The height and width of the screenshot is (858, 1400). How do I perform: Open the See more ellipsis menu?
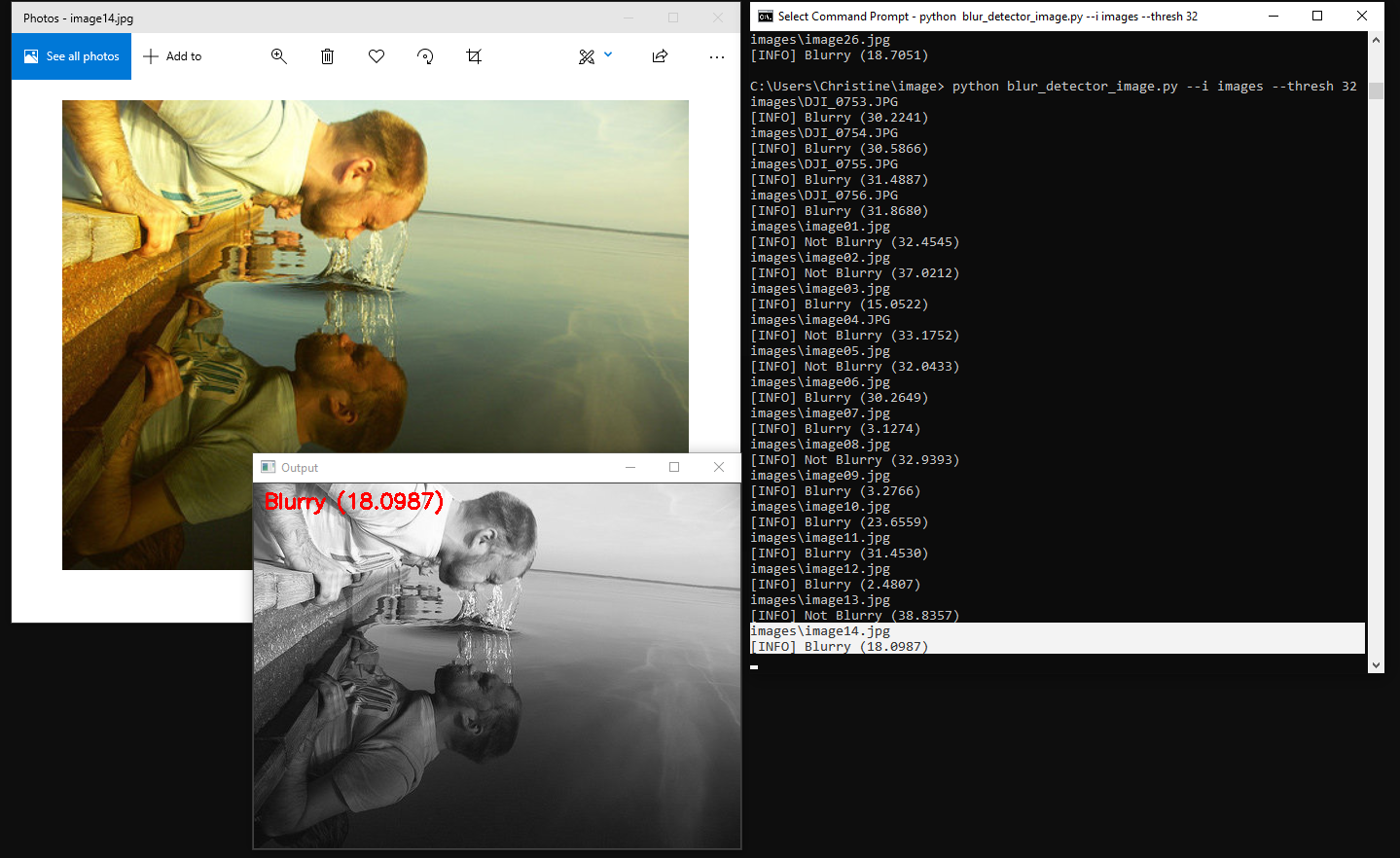click(717, 56)
